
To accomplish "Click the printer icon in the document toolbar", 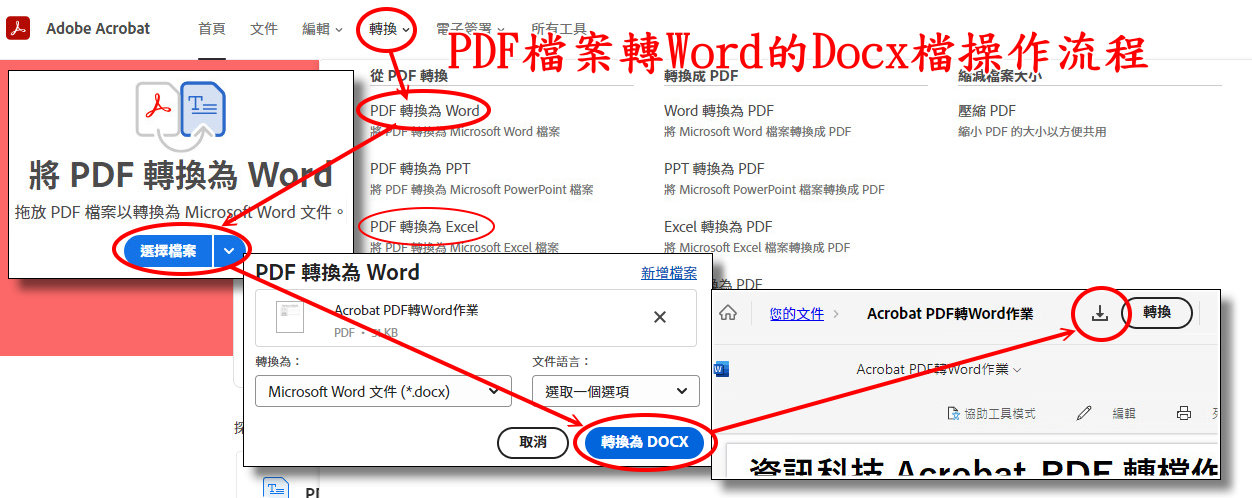I will click(x=1184, y=413).
